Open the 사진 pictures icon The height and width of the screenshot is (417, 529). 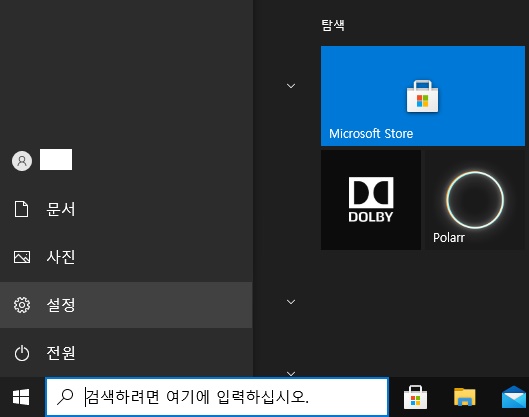(x=22, y=257)
